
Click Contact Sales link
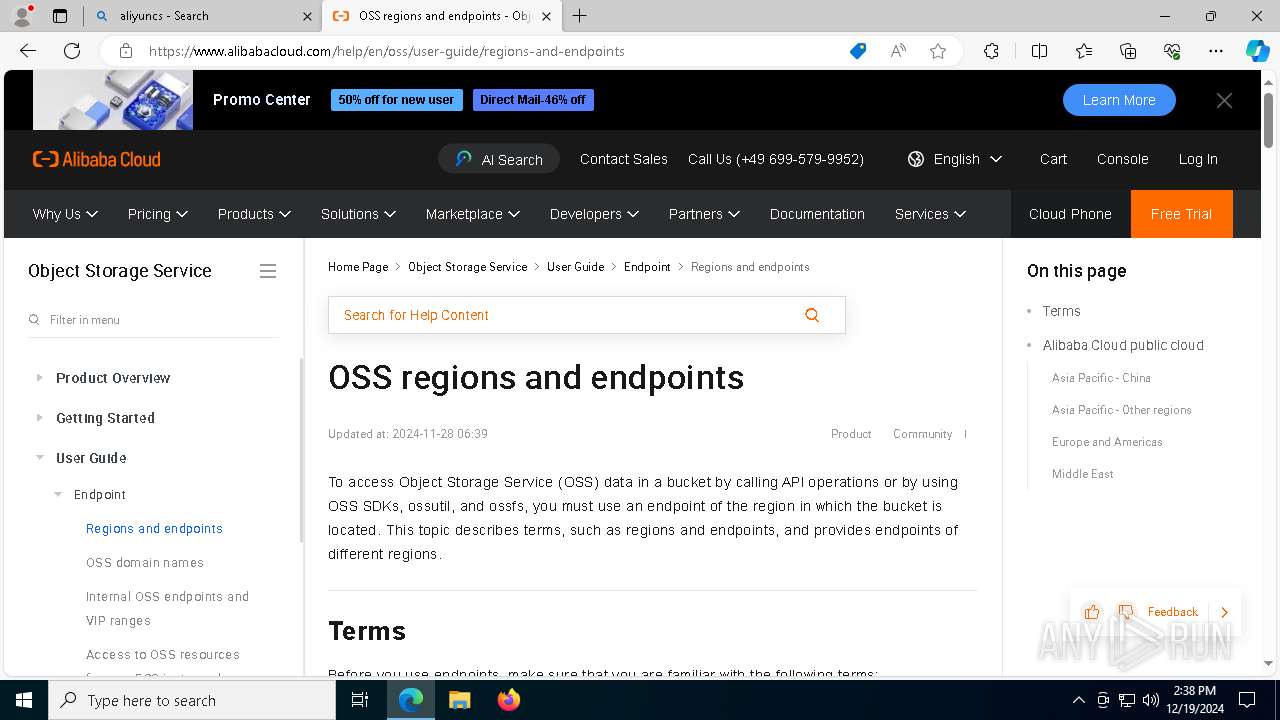[624, 159]
